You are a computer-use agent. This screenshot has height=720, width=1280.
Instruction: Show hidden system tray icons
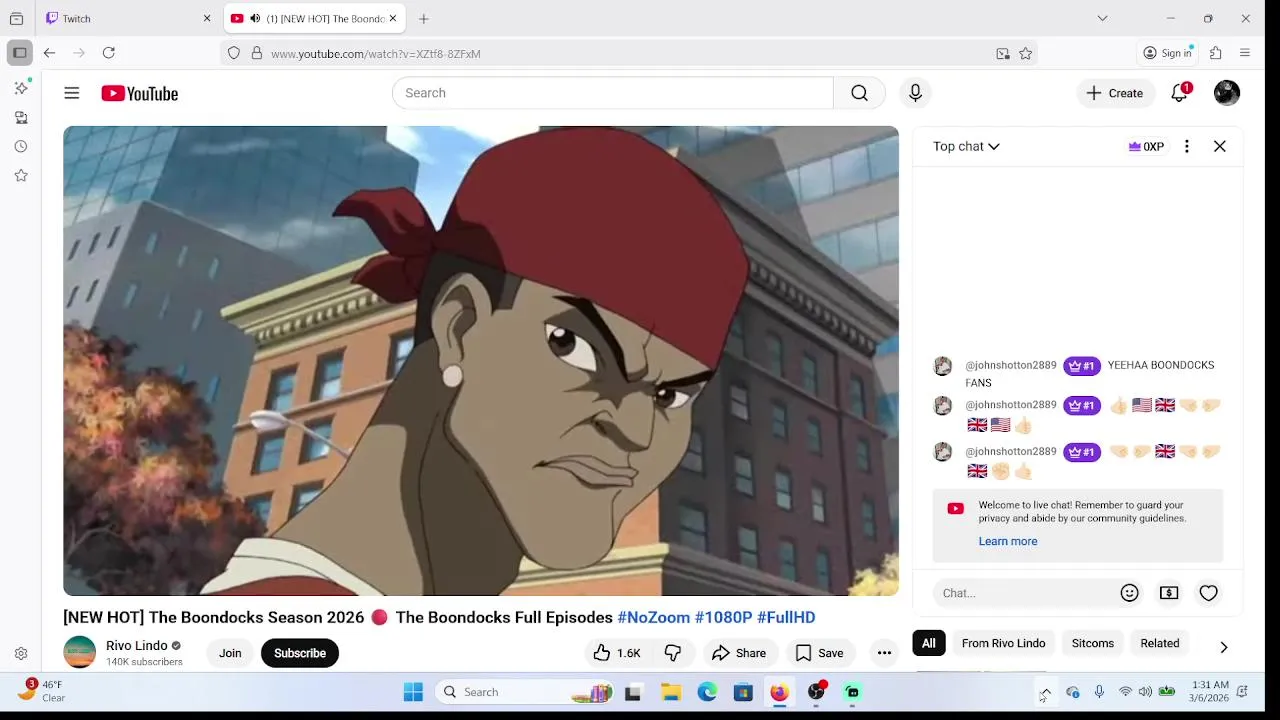(x=1045, y=692)
